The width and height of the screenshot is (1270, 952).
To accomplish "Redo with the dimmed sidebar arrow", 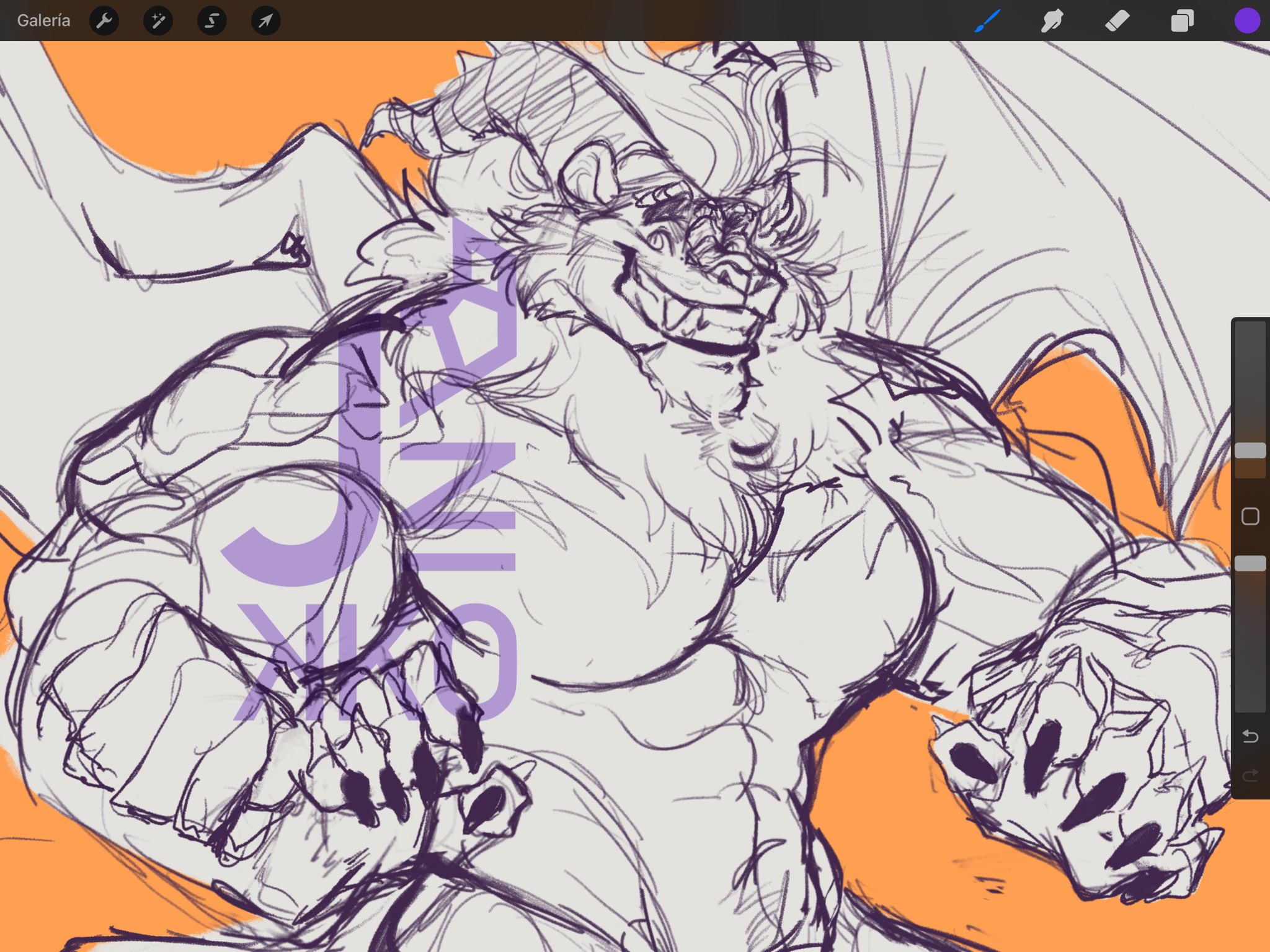I will (1250, 775).
